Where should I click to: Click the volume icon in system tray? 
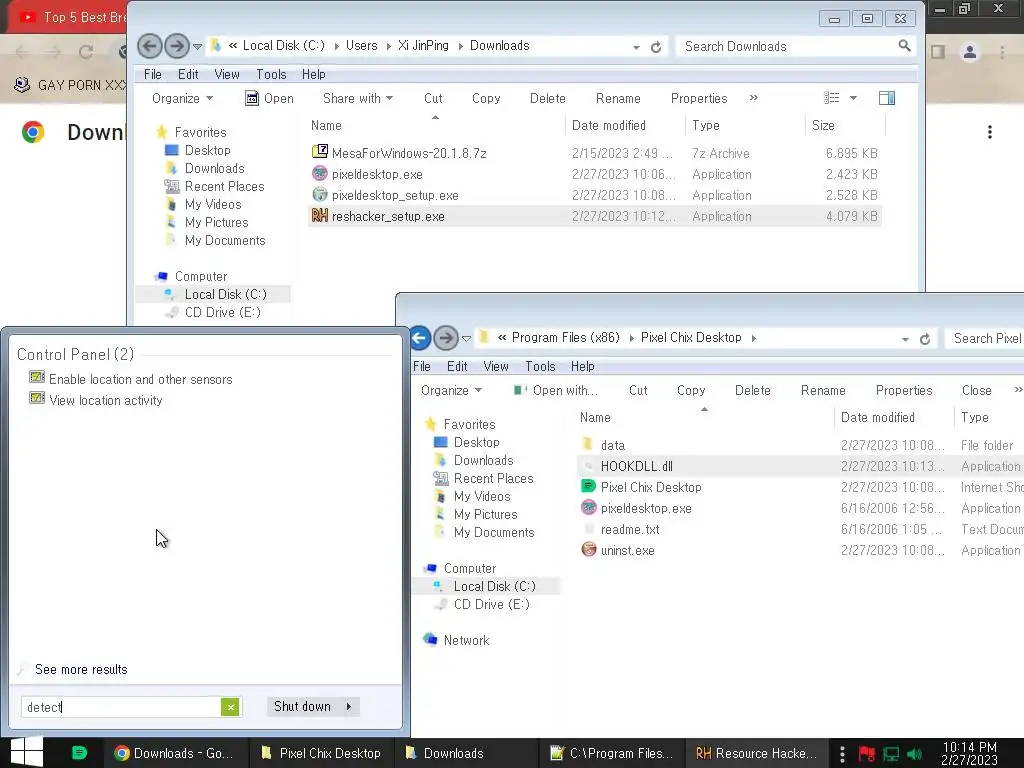click(x=914, y=754)
